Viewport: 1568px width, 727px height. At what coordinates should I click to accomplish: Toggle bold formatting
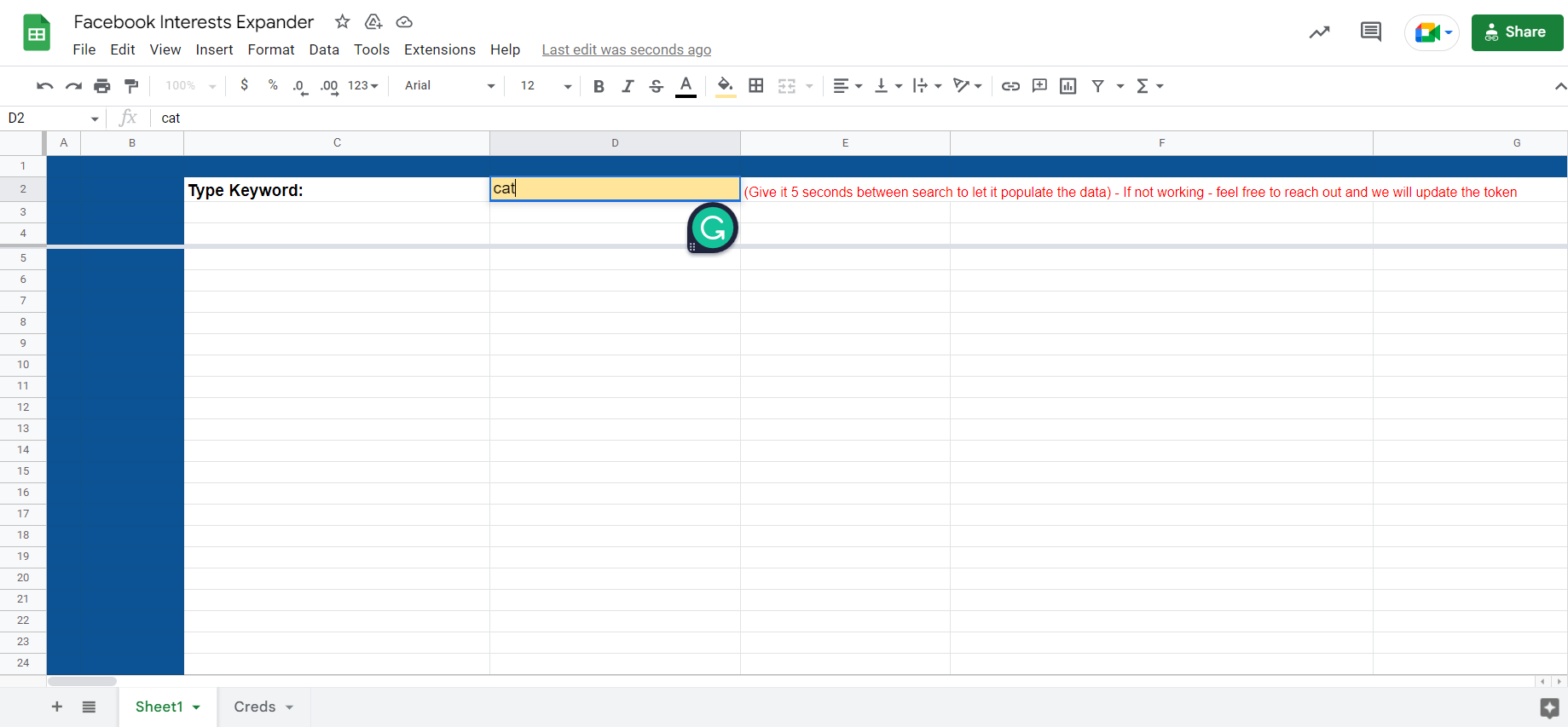click(599, 86)
